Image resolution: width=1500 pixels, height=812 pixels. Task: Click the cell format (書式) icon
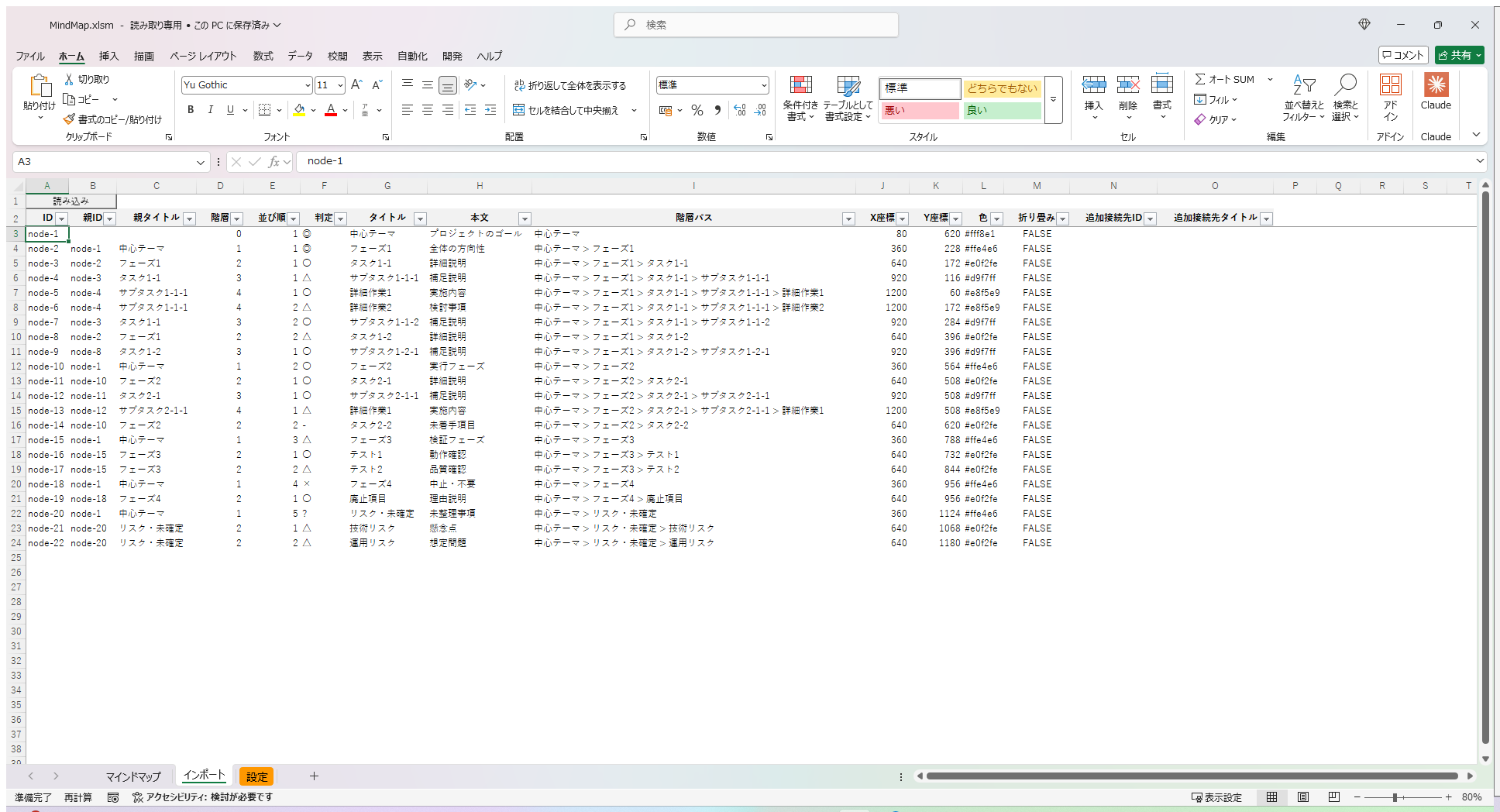1162,84
